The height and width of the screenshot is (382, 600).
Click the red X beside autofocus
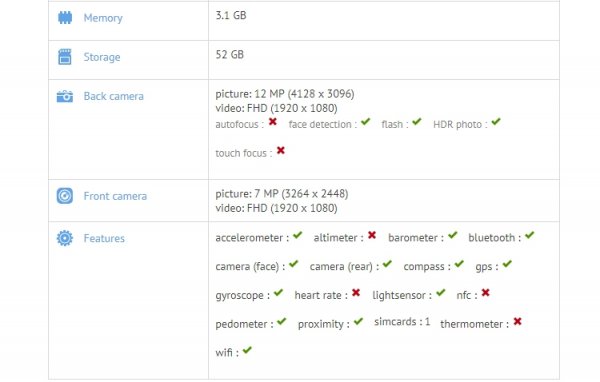point(272,122)
